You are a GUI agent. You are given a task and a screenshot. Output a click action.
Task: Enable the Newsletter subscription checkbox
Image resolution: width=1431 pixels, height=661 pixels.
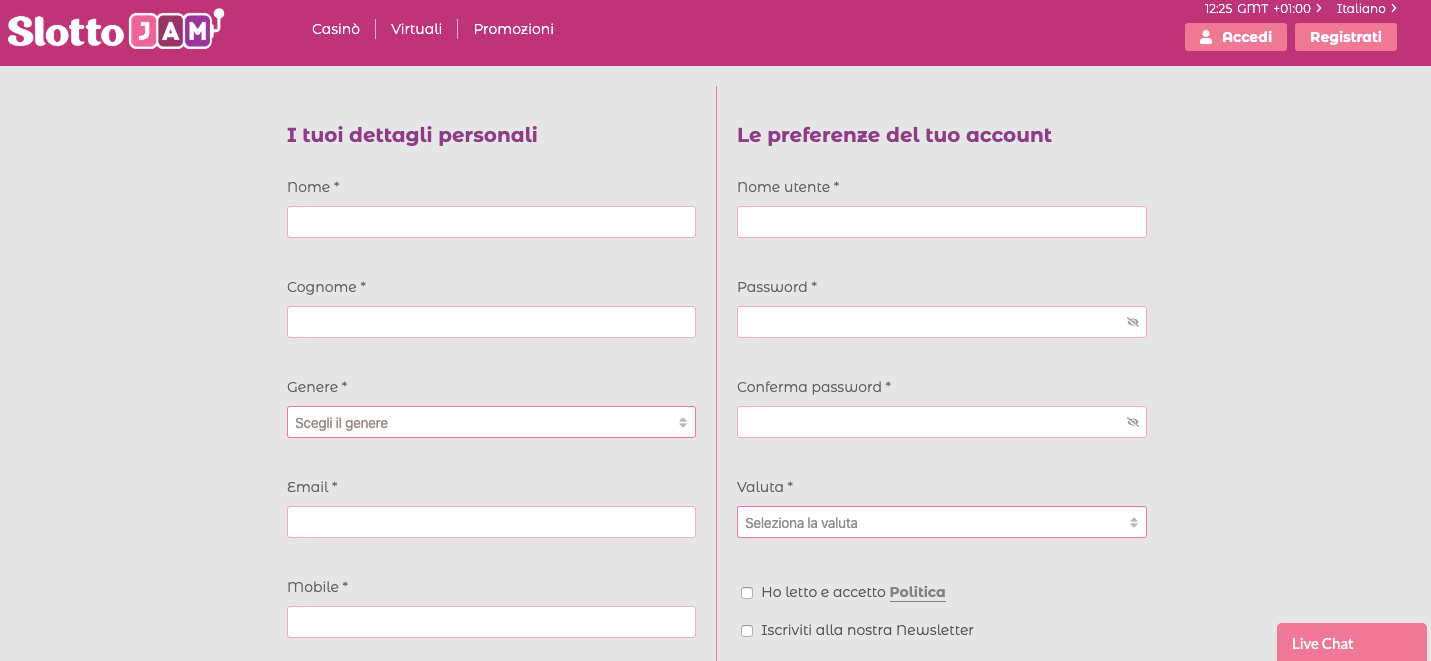click(x=747, y=630)
